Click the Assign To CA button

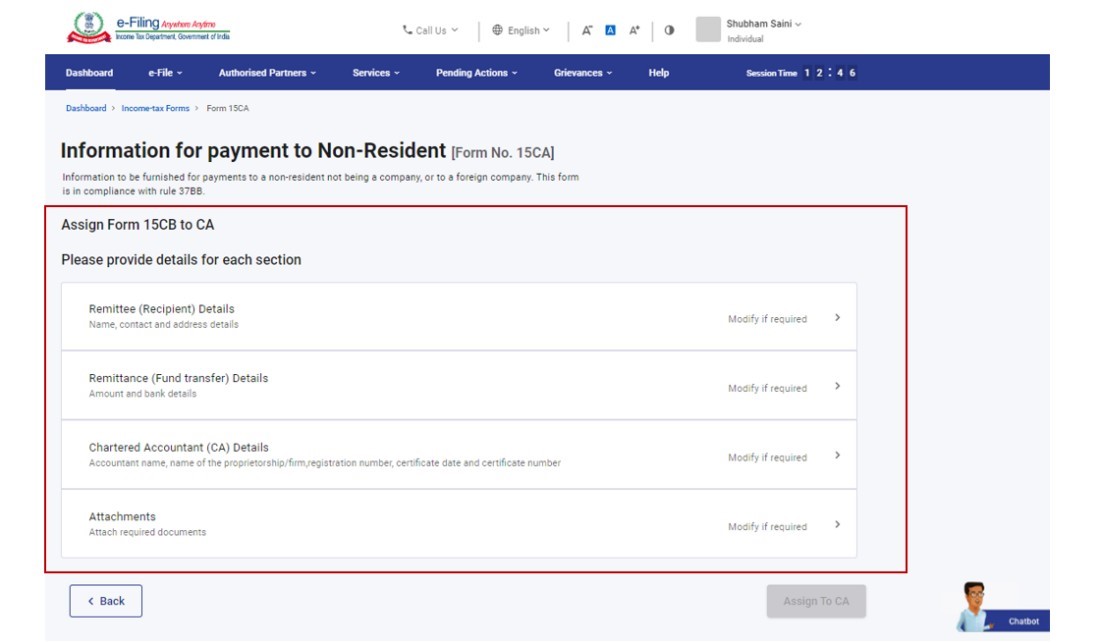(x=816, y=601)
